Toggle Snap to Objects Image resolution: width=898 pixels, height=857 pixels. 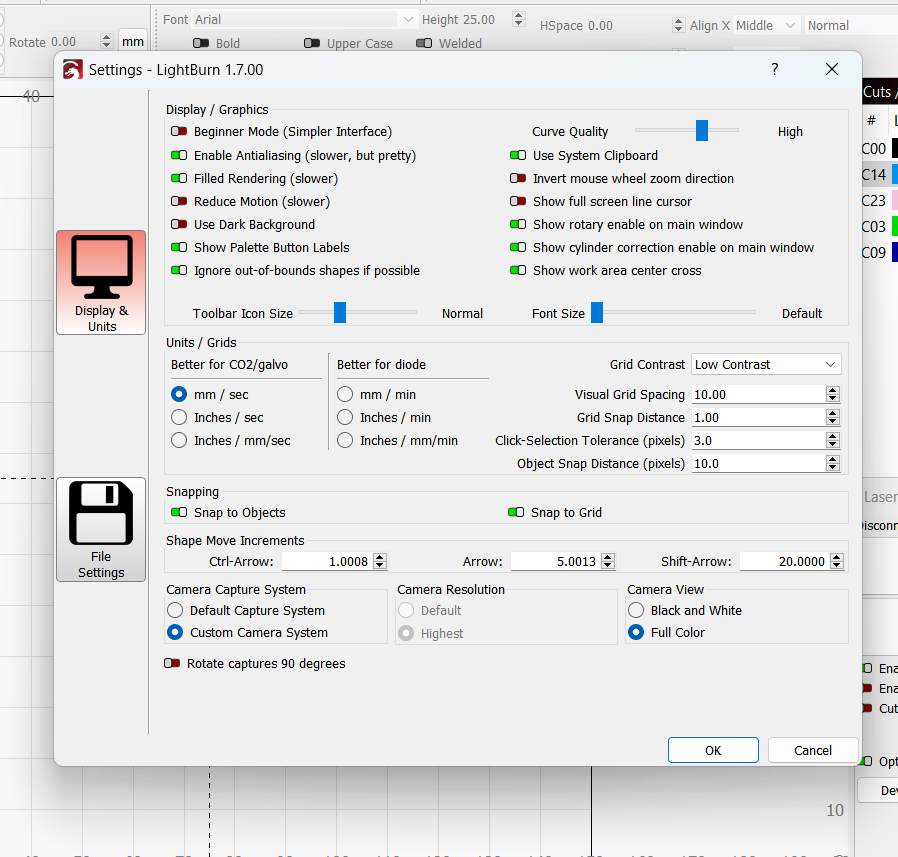[179, 512]
